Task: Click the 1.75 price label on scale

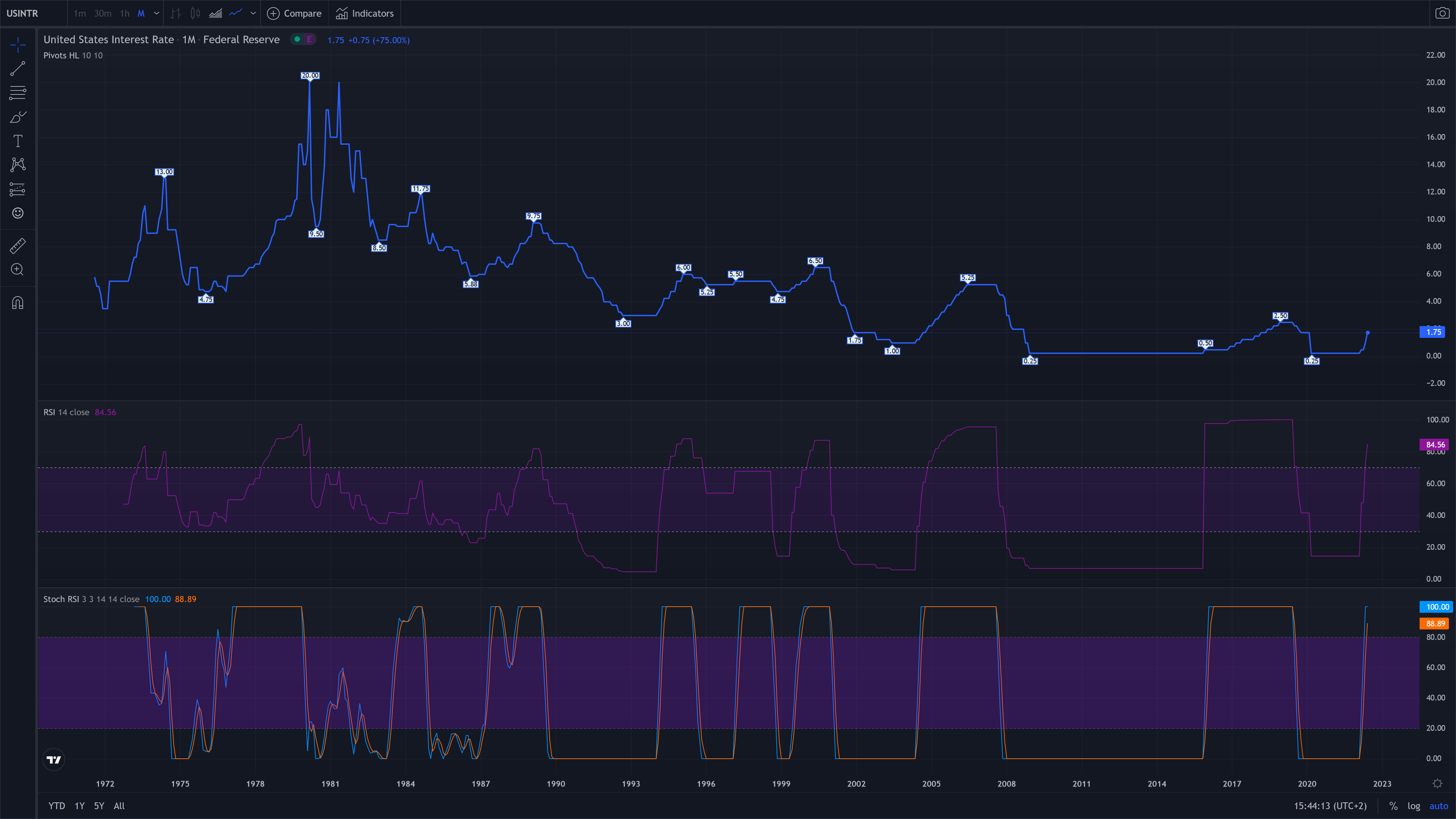Action: point(1433,333)
